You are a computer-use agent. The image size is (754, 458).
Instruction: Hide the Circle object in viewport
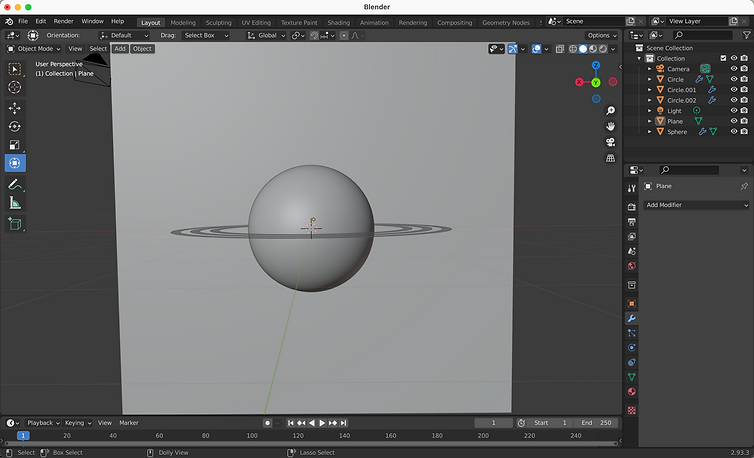[x=734, y=79]
